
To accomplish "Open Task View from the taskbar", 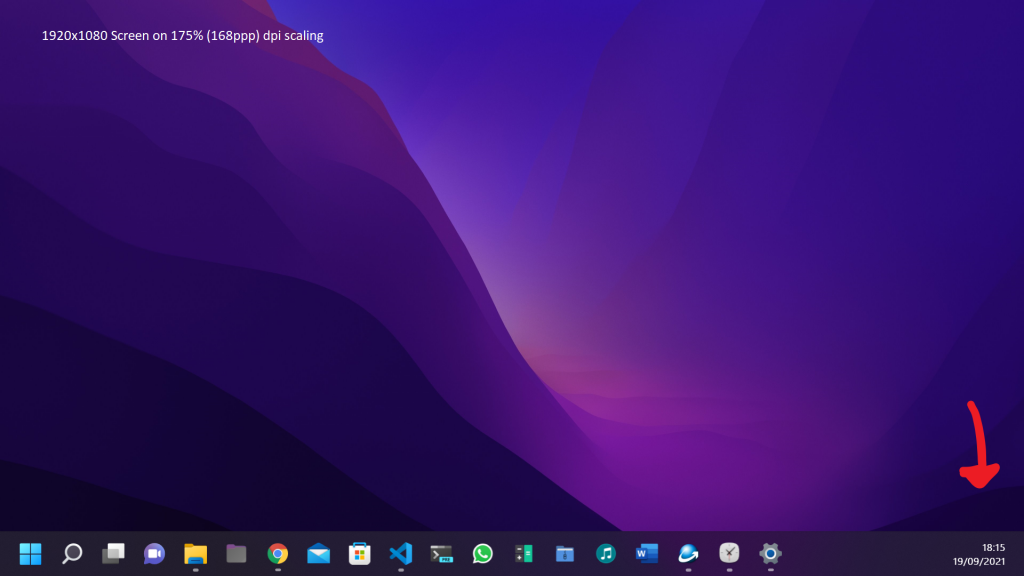I will coord(113,553).
